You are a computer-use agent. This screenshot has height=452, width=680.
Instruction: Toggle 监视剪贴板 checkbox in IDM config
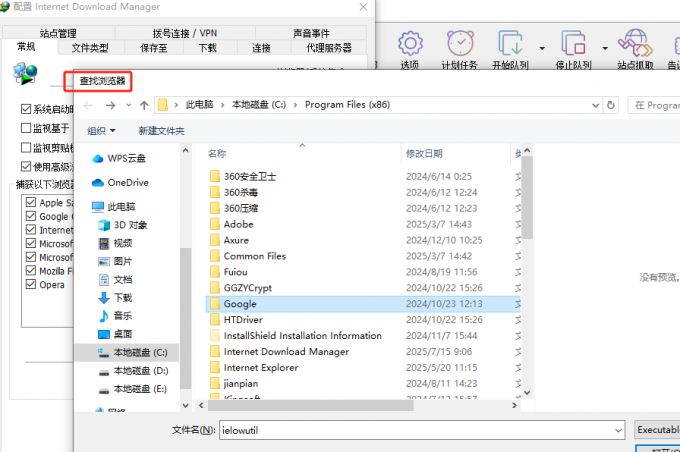(x=26, y=147)
